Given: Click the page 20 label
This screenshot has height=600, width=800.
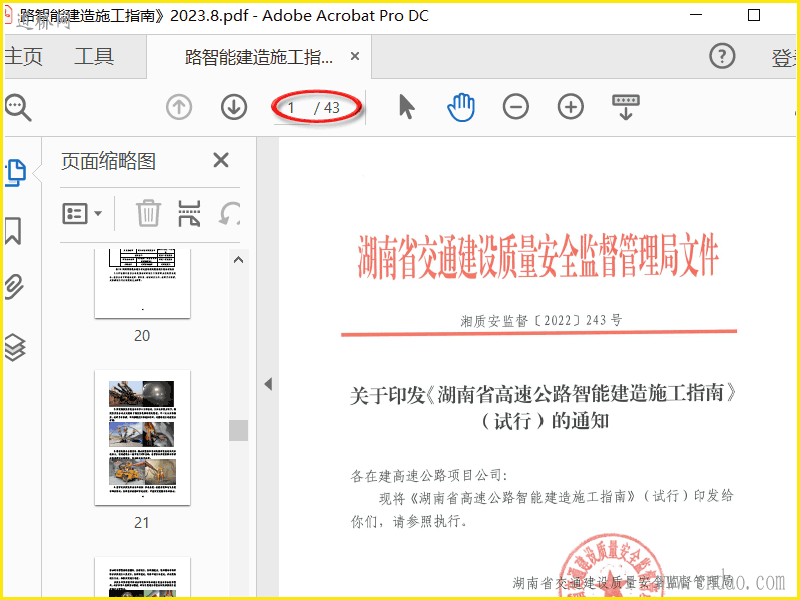Looking at the screenshot, I should tap(142, 336).
